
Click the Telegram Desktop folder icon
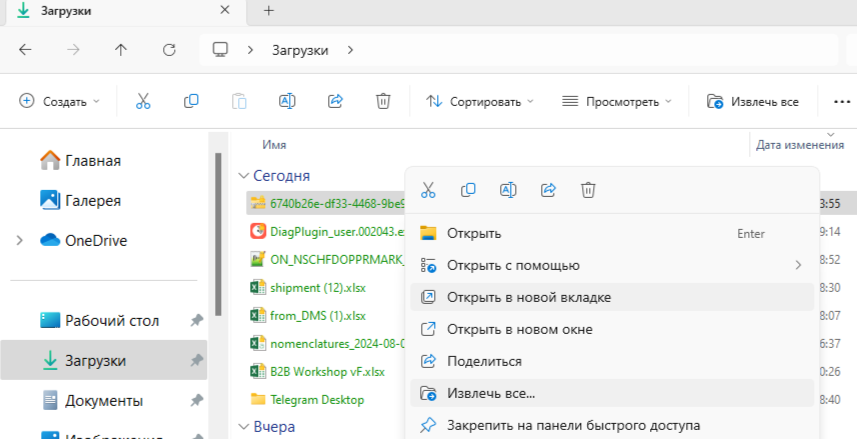click(x=258, y=399)
